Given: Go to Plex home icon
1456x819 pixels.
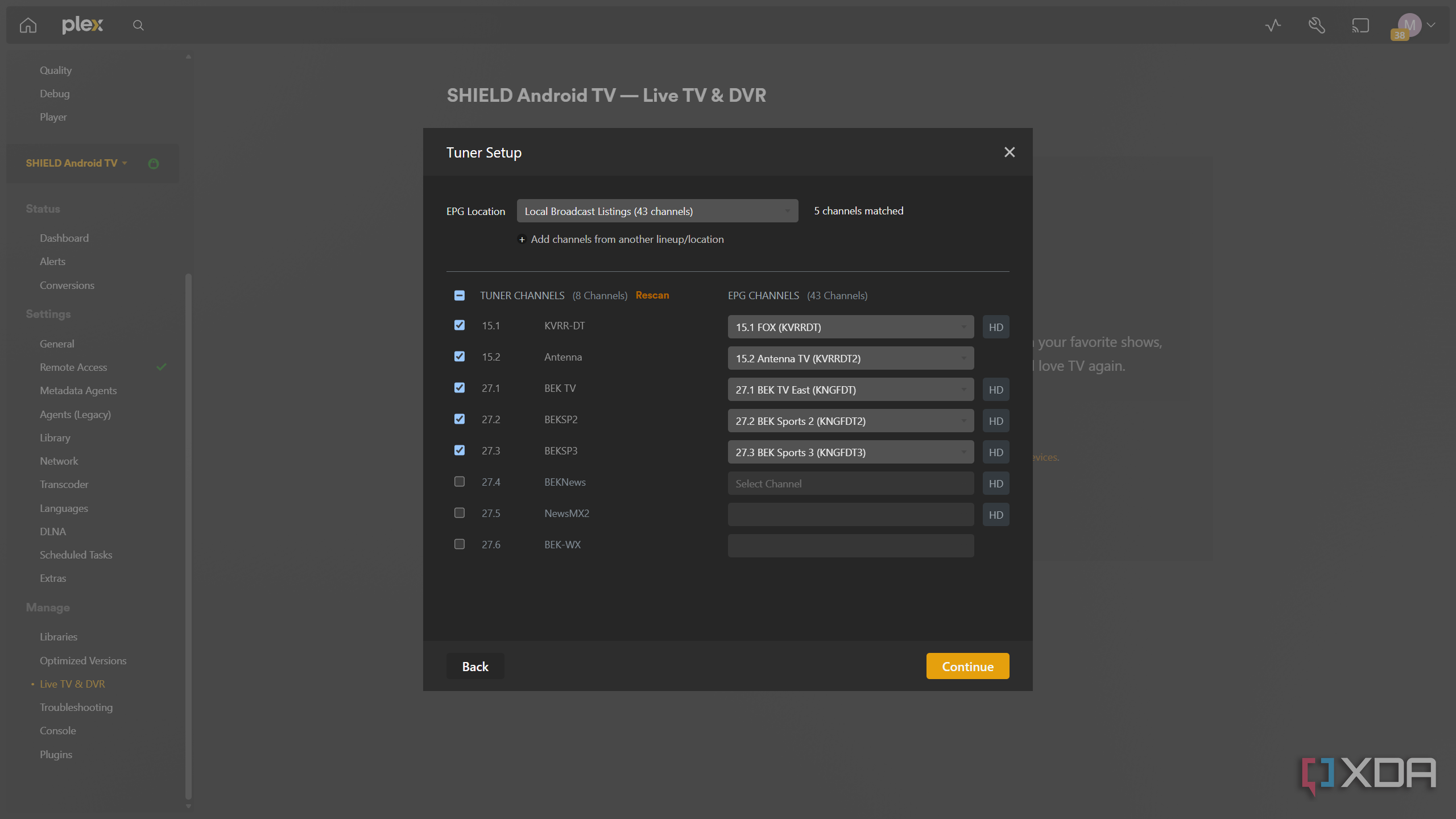Looking at the screenshot, I should (28, 25).
